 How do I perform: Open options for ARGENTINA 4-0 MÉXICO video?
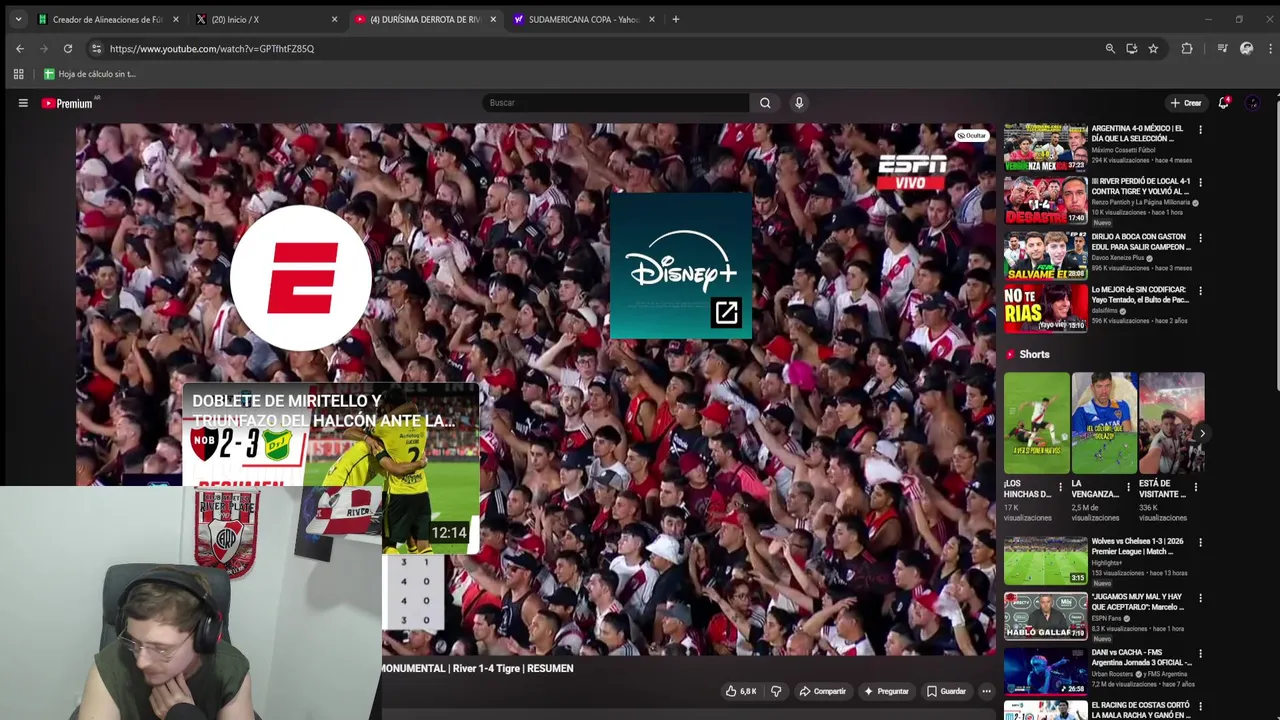[x=1200, y=130]
